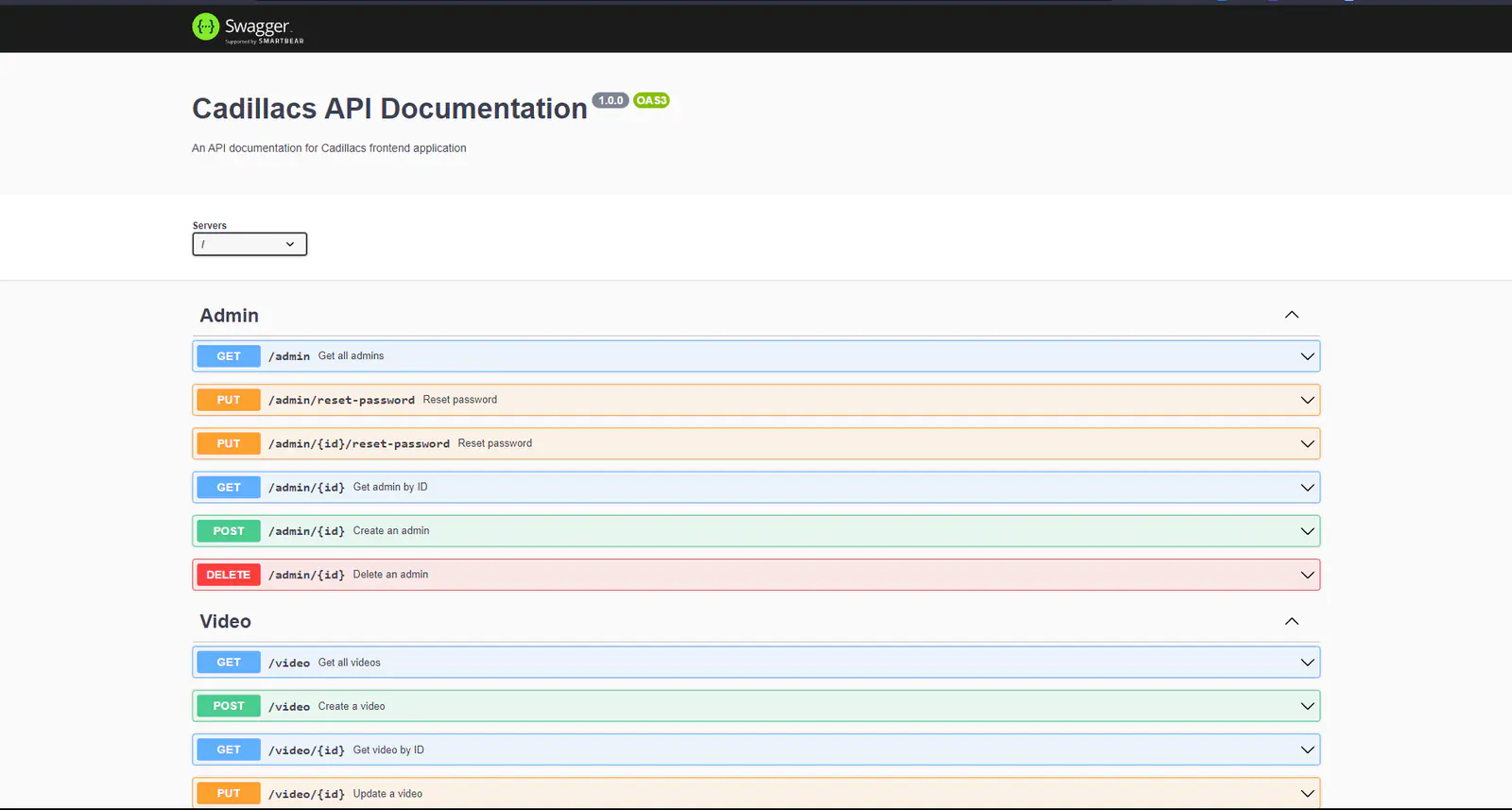
Task: Click the /admin path link
Action: coord(289,356)
